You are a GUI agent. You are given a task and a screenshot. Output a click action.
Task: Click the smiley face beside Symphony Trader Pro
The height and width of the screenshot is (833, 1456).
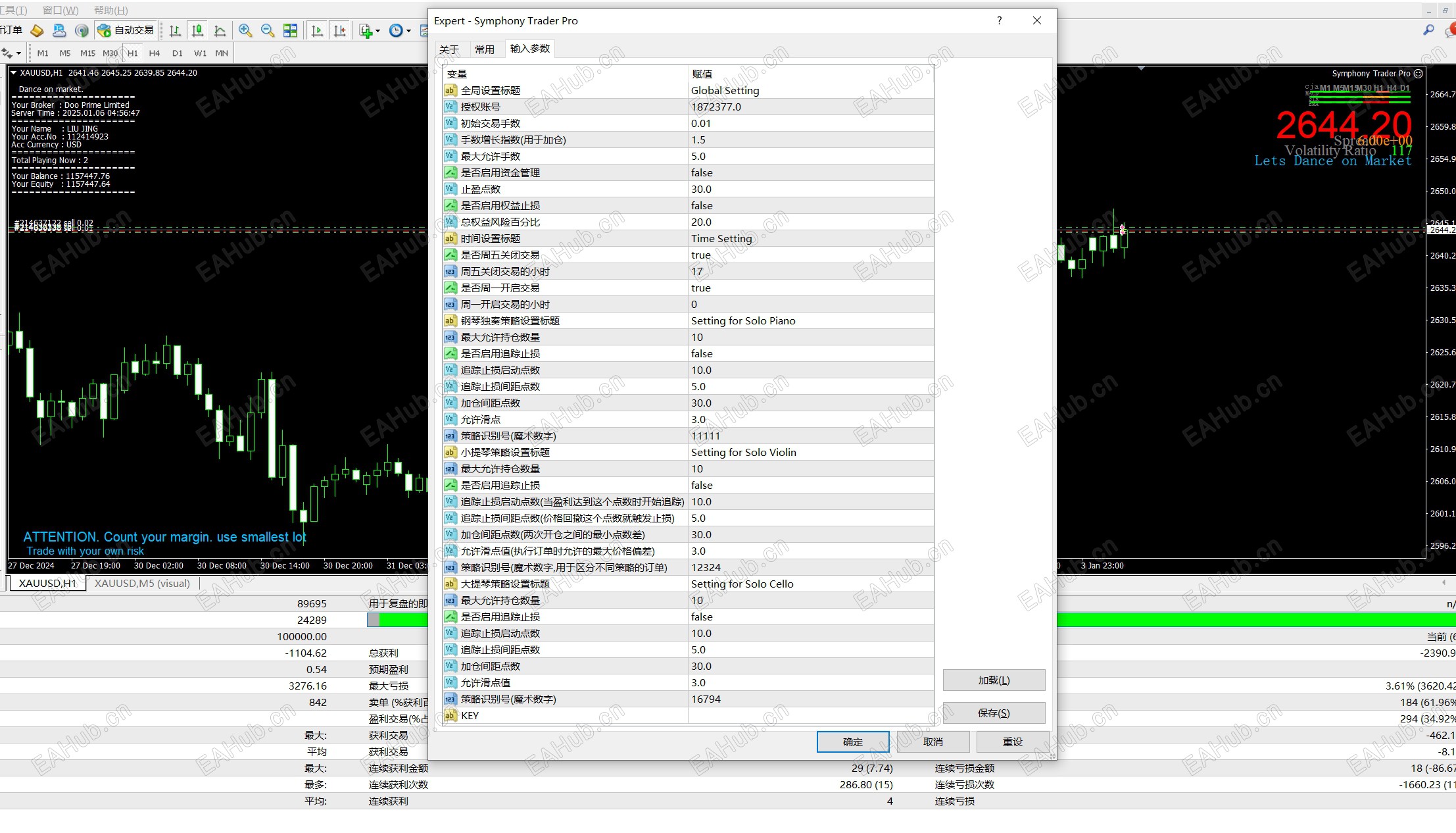coord(1419,74)
